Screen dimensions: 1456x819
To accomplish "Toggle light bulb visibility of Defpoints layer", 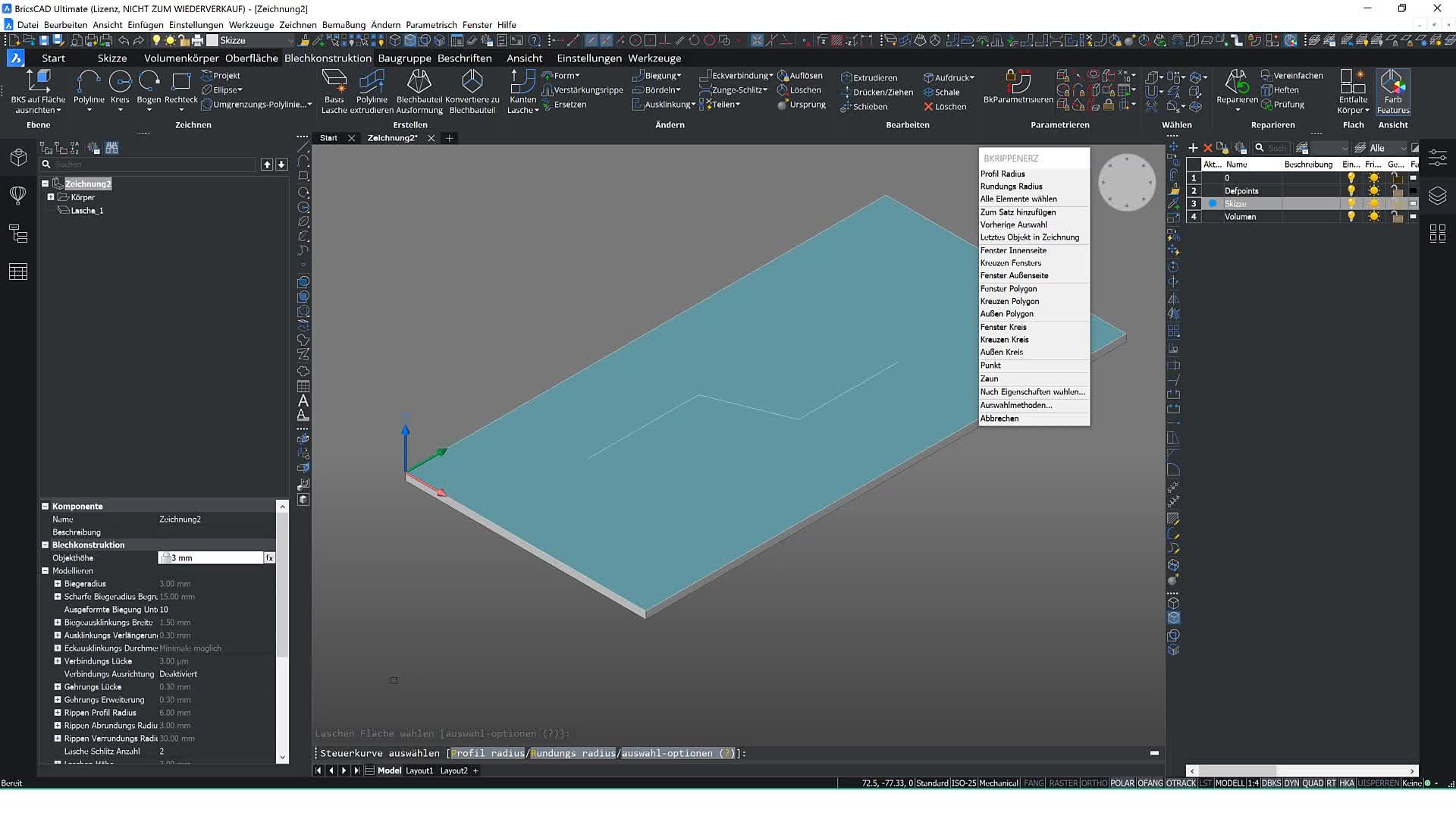I will coord(1351,191).
